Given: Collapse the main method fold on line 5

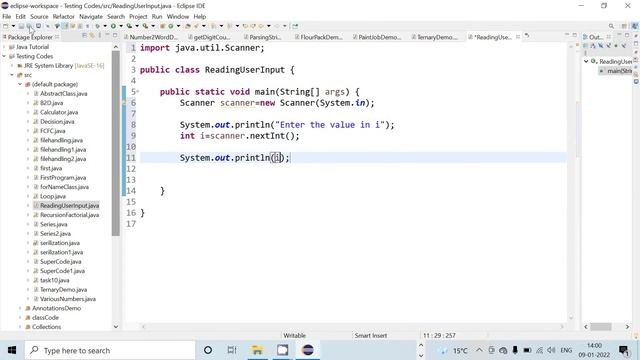Looking at the screenshot, I should point(138,91).
